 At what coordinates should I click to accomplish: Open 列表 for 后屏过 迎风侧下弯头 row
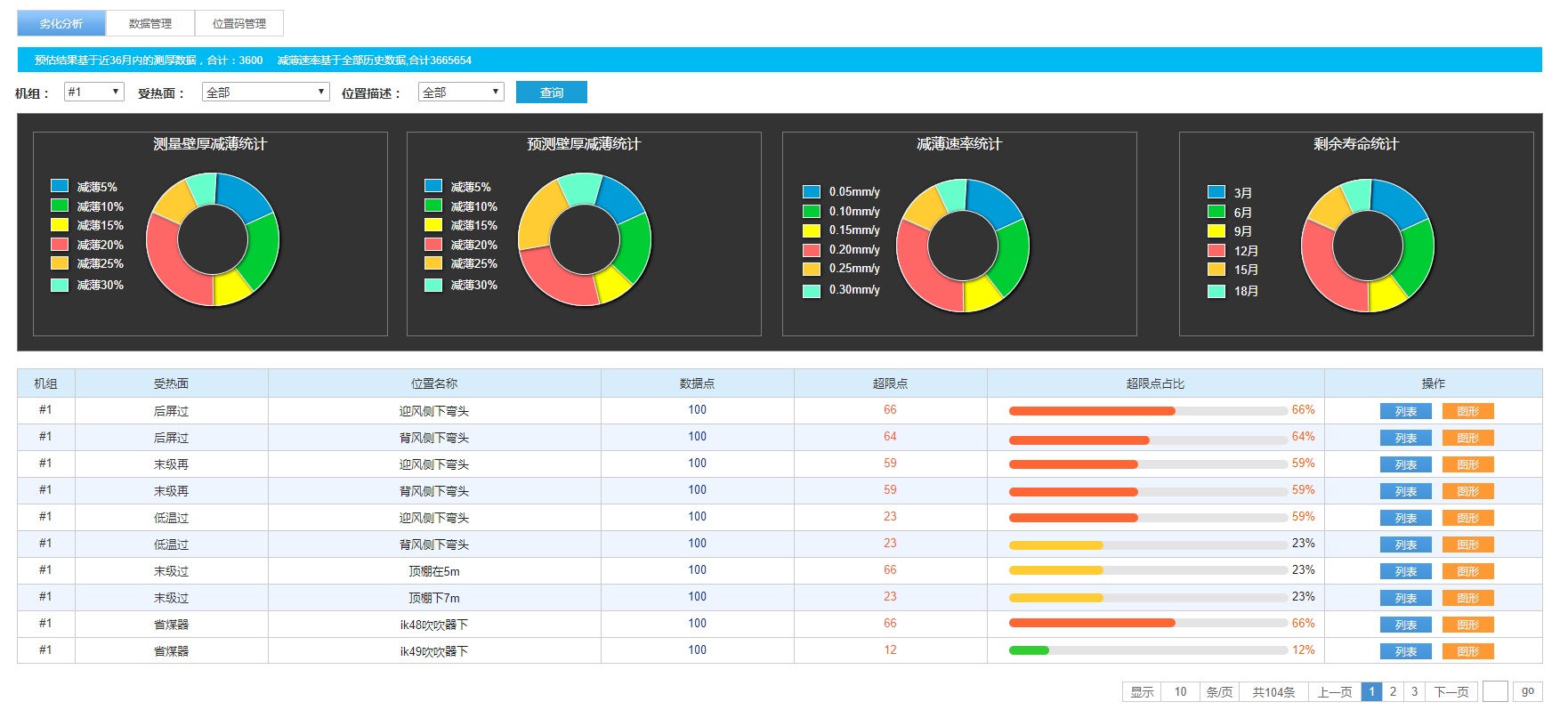tap(1406, 411)
